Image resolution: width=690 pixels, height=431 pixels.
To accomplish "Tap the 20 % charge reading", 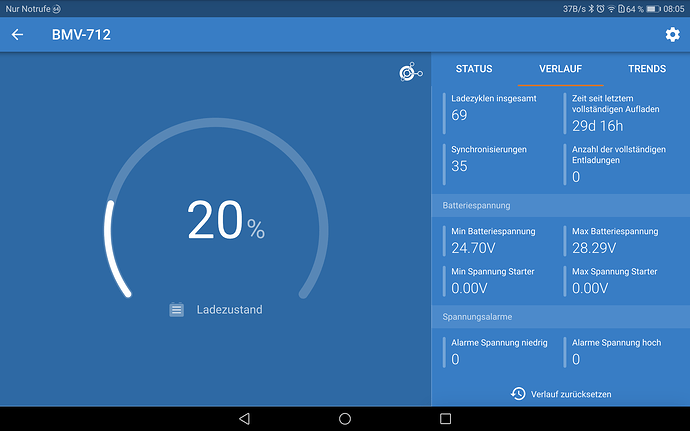I will tap(226, 219).
